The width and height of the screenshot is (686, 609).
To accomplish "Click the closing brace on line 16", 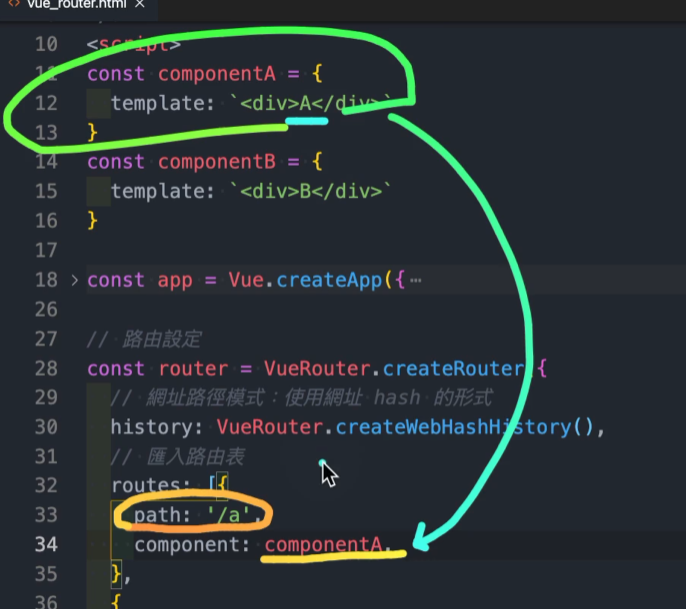I will (x=92, y=220).
